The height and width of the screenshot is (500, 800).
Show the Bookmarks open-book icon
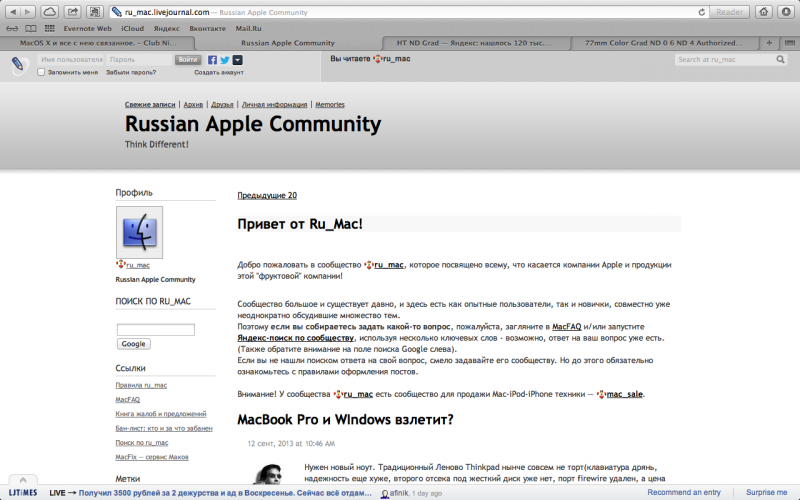click(x=31, y=29)
